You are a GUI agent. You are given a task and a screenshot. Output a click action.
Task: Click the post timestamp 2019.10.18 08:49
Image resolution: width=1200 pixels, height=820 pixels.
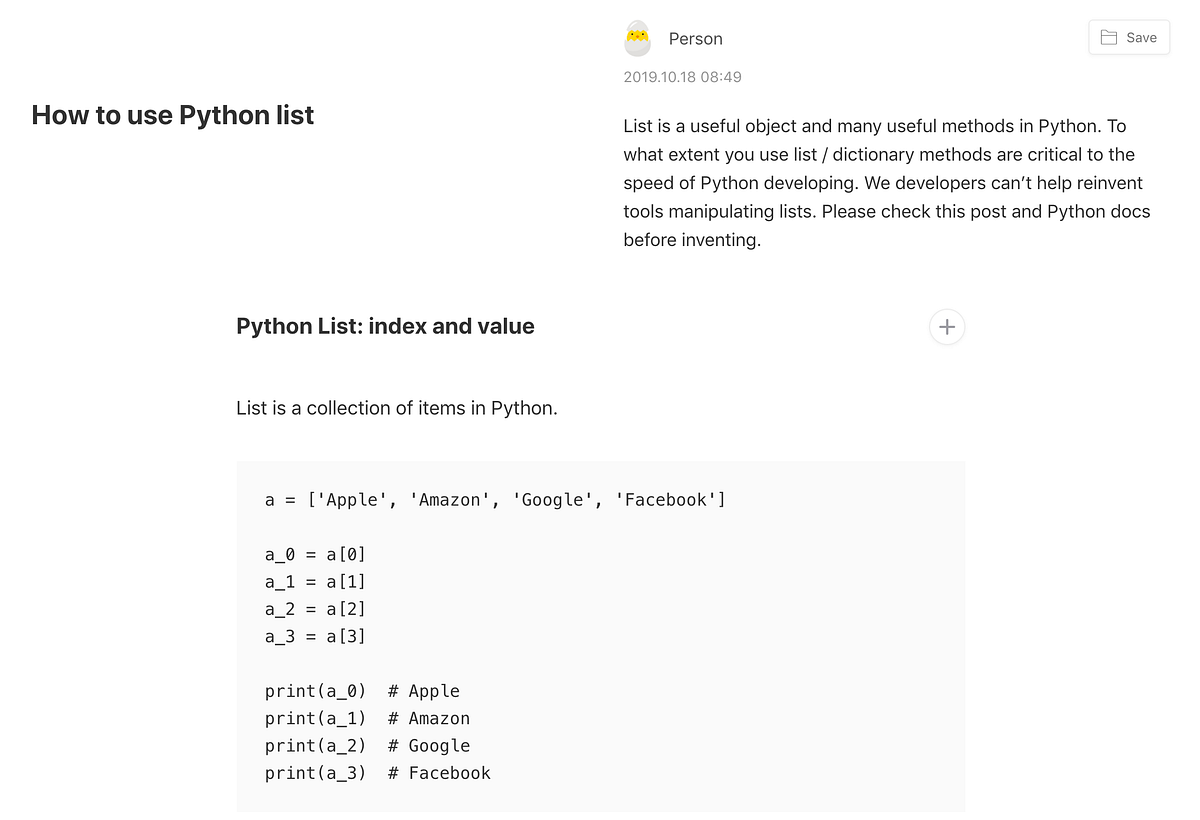(682, 77)
